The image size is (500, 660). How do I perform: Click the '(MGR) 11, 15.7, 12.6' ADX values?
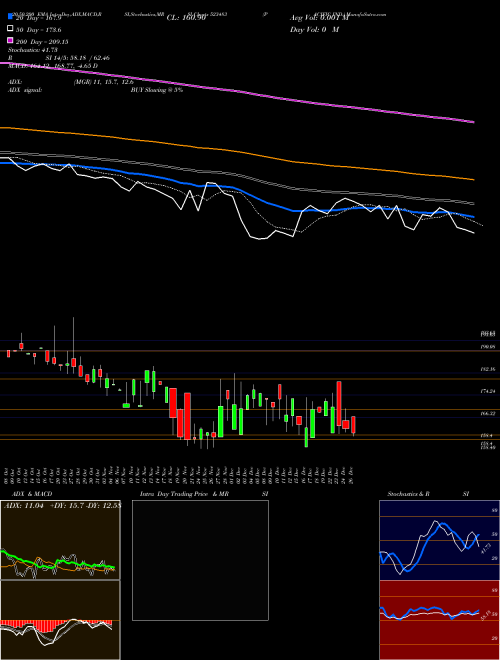104,82
